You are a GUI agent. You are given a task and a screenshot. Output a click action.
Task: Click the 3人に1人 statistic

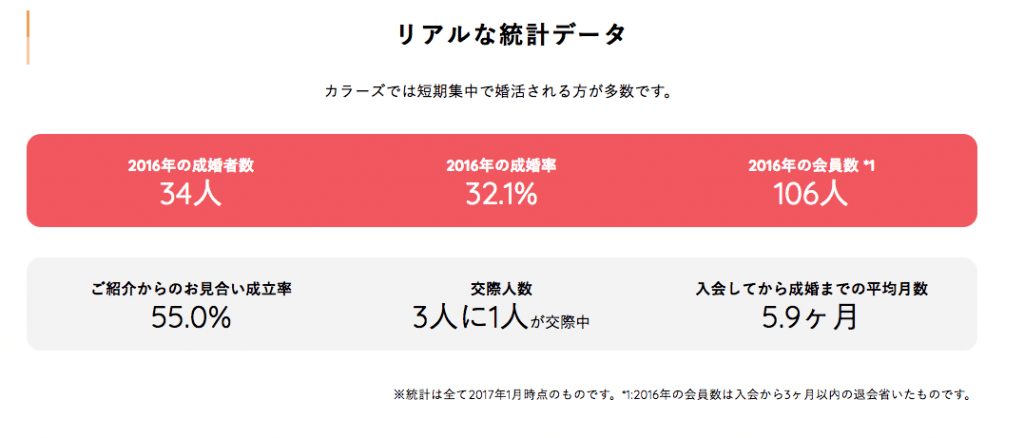click(x=470, y=317)
